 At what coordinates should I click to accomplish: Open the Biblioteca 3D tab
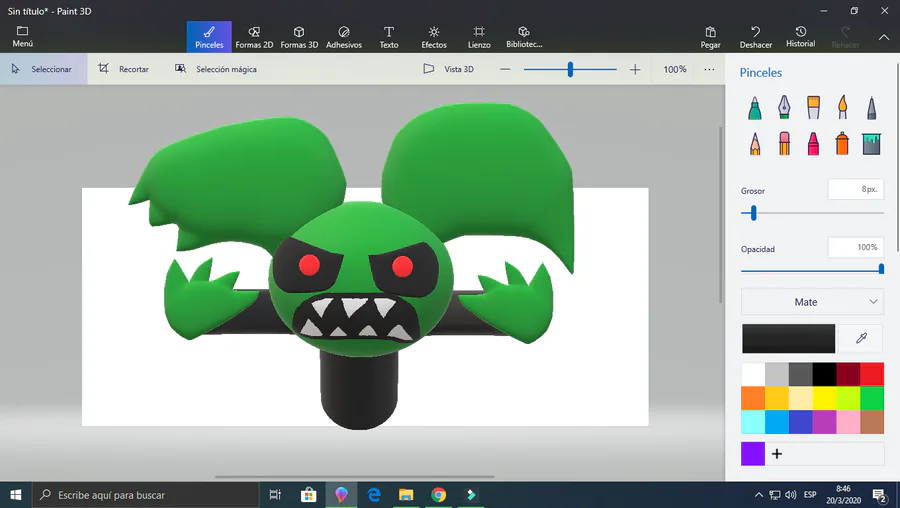pyautogui.click(x=524, y=37)
